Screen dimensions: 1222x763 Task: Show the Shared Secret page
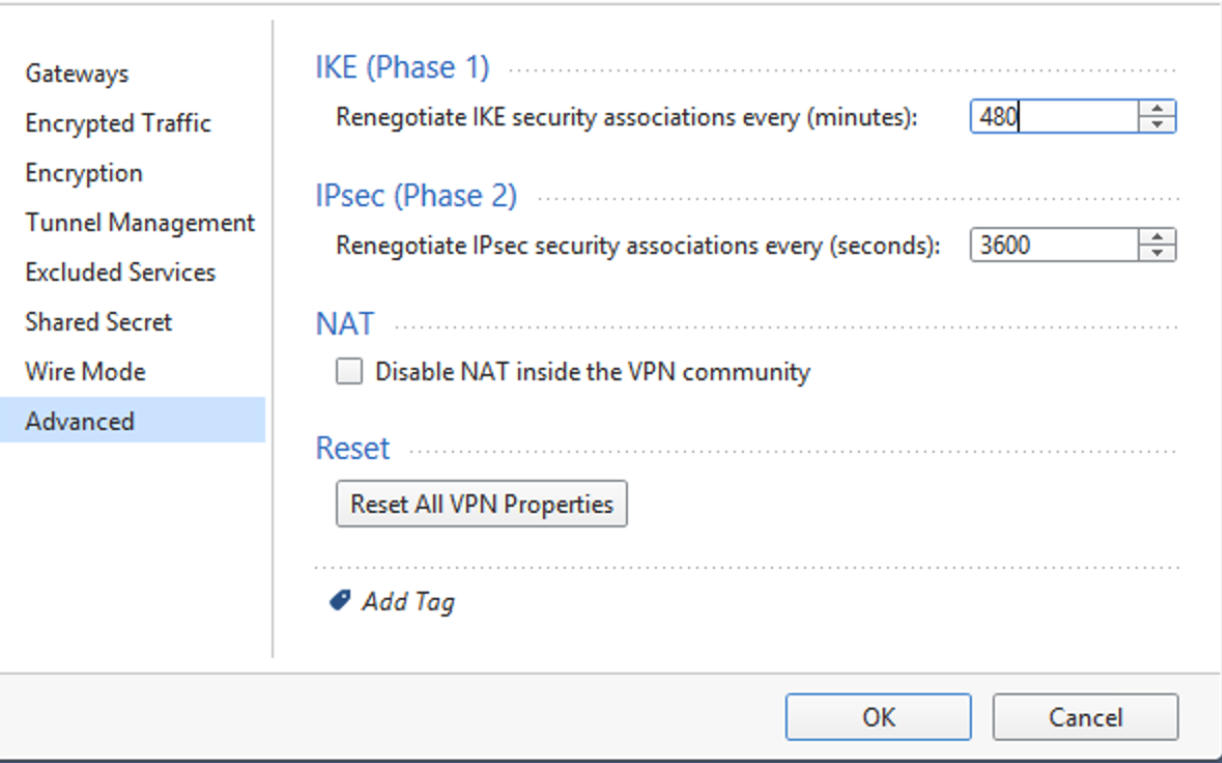tap(99, 322)
